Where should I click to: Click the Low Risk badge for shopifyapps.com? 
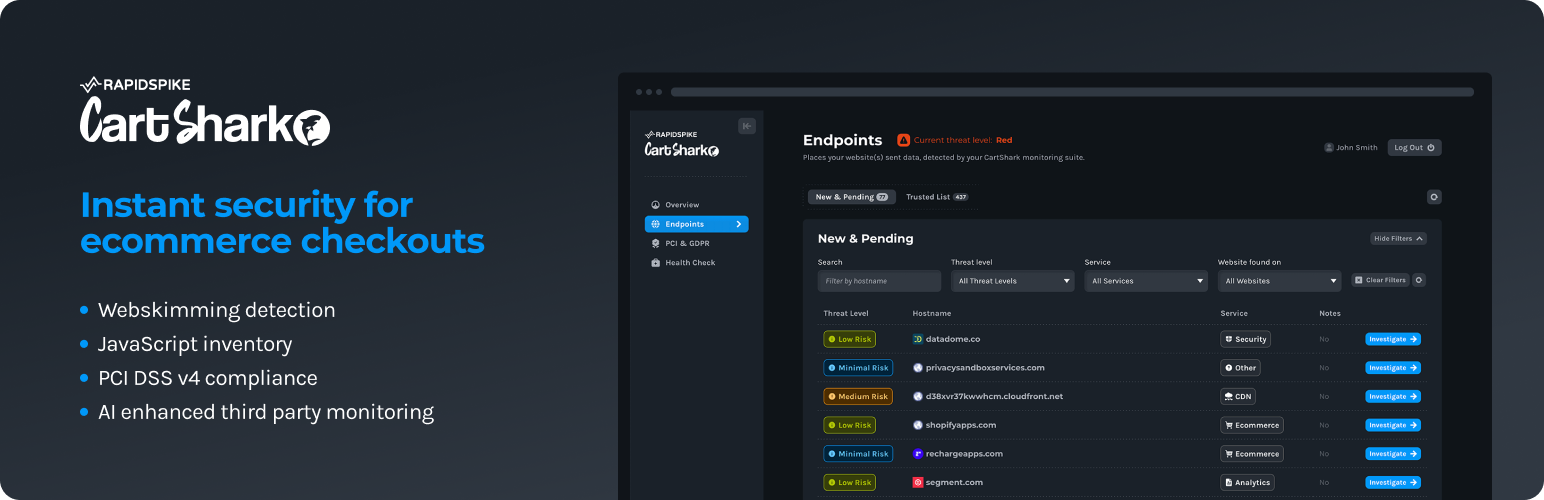point(849,425)
